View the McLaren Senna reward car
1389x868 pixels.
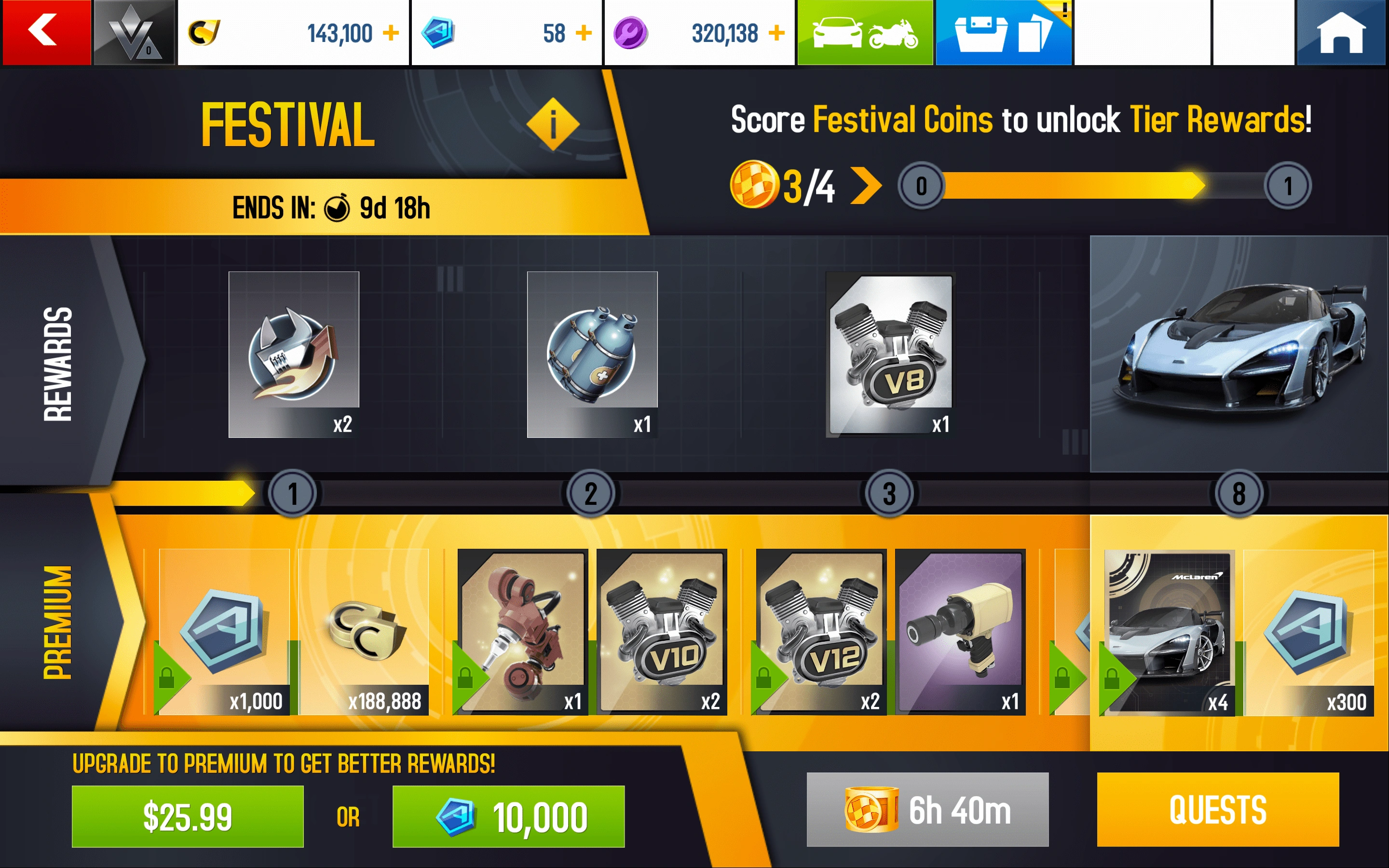[1239, 353]
